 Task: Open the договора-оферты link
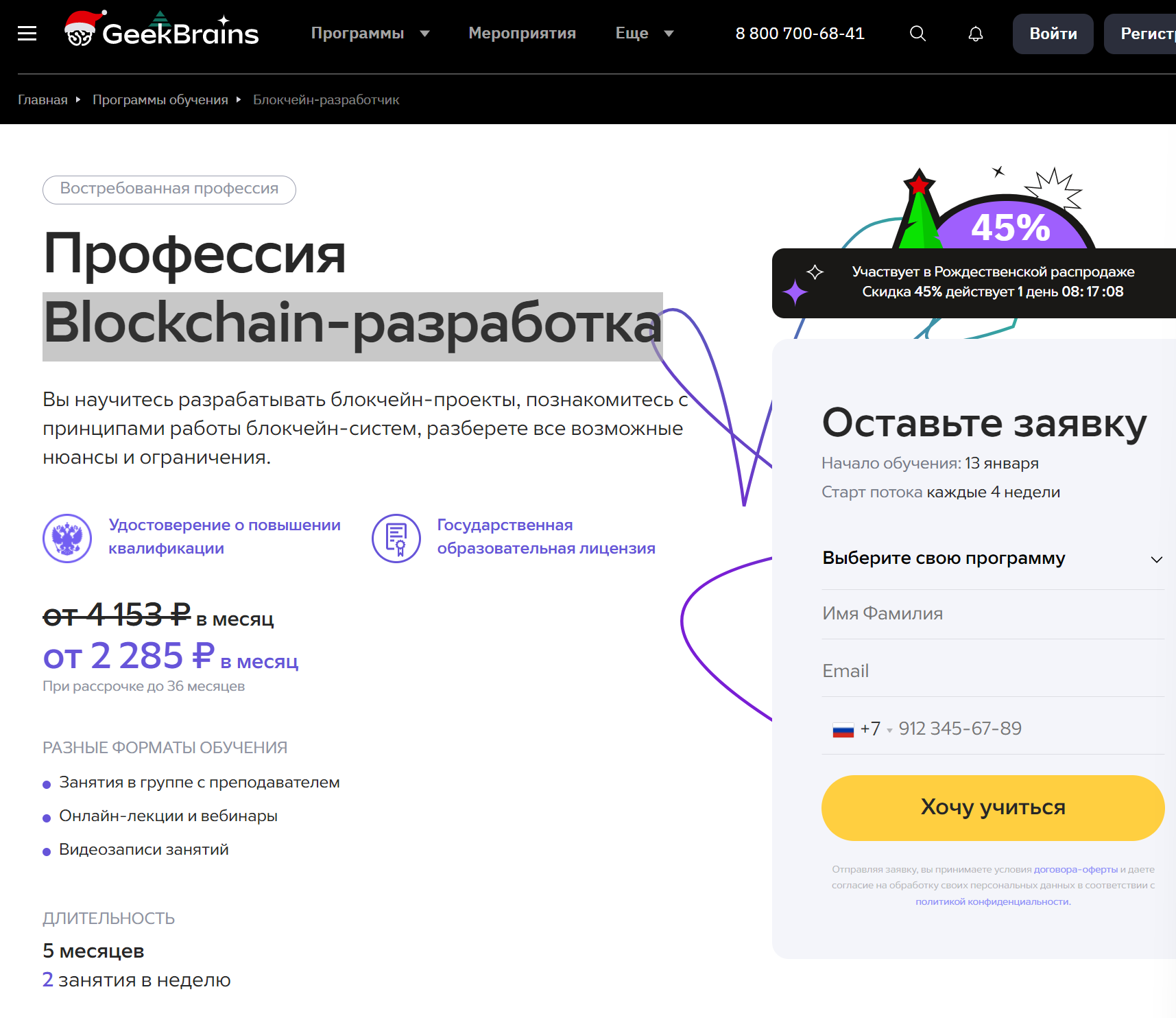click(1075, 870)
